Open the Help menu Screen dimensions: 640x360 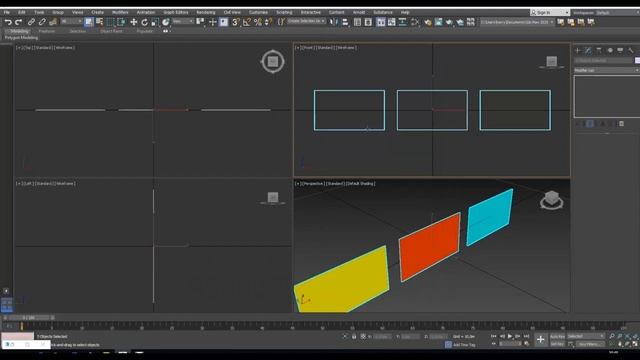[x=405, y=13]
